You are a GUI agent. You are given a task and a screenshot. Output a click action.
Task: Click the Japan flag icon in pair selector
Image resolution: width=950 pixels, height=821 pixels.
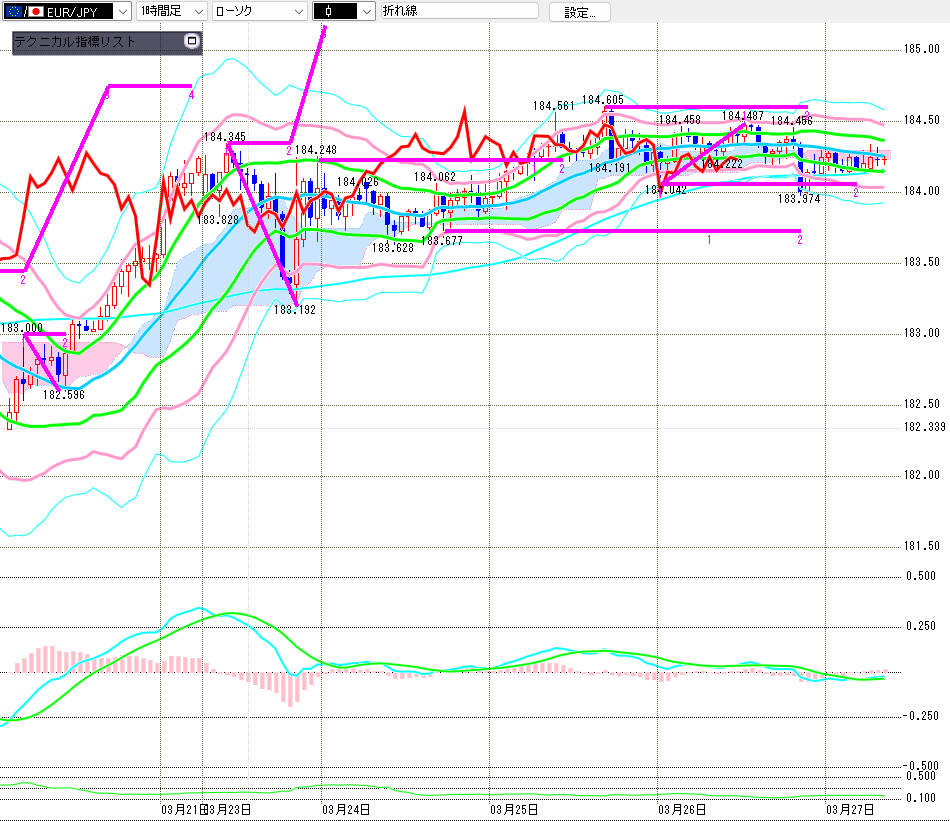(35, 11)
